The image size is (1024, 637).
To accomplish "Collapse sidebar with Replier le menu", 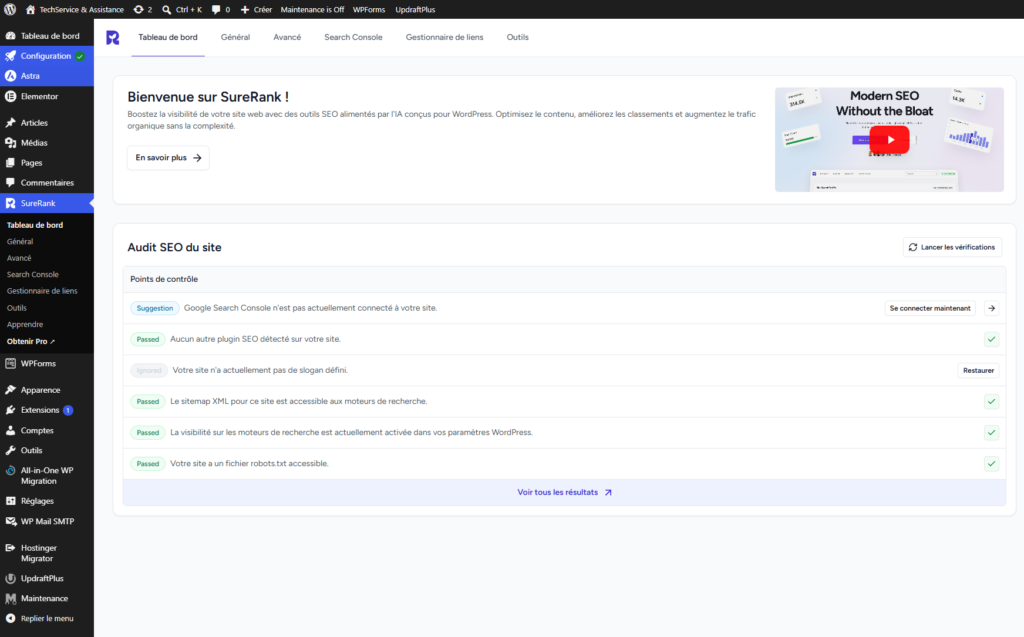I will pos(46,618).
